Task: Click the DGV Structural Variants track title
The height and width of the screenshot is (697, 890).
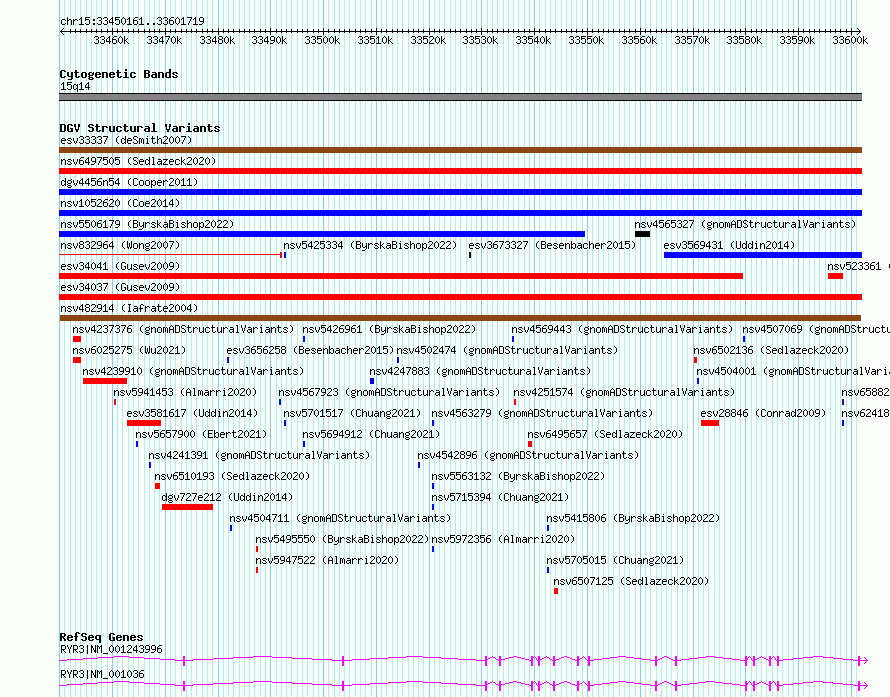Action: 140,128
